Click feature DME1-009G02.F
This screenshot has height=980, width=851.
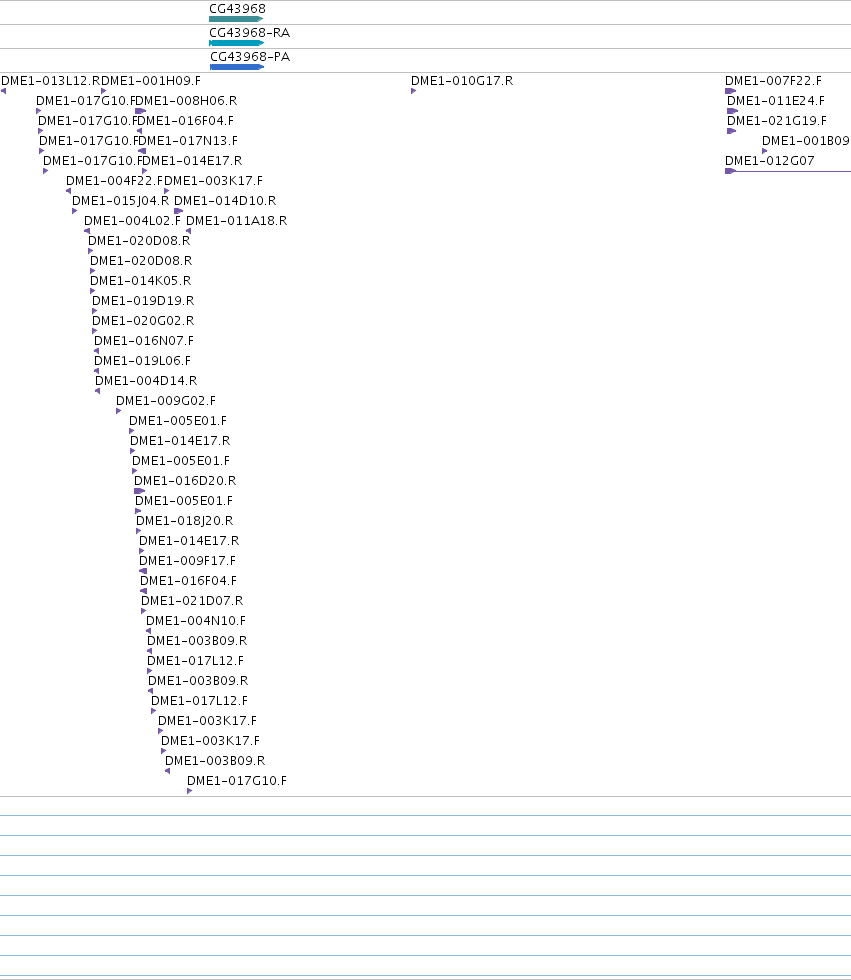point(166,401)
